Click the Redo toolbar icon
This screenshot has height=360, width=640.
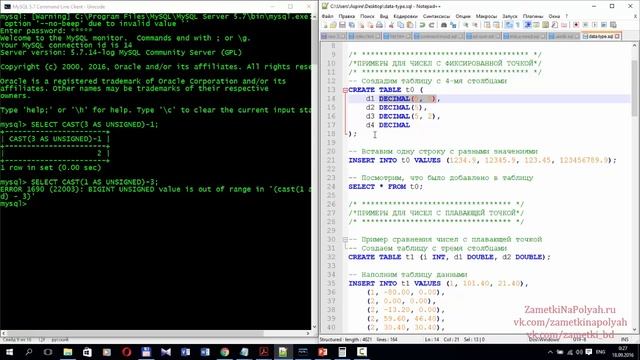click(x=431, y=25)
